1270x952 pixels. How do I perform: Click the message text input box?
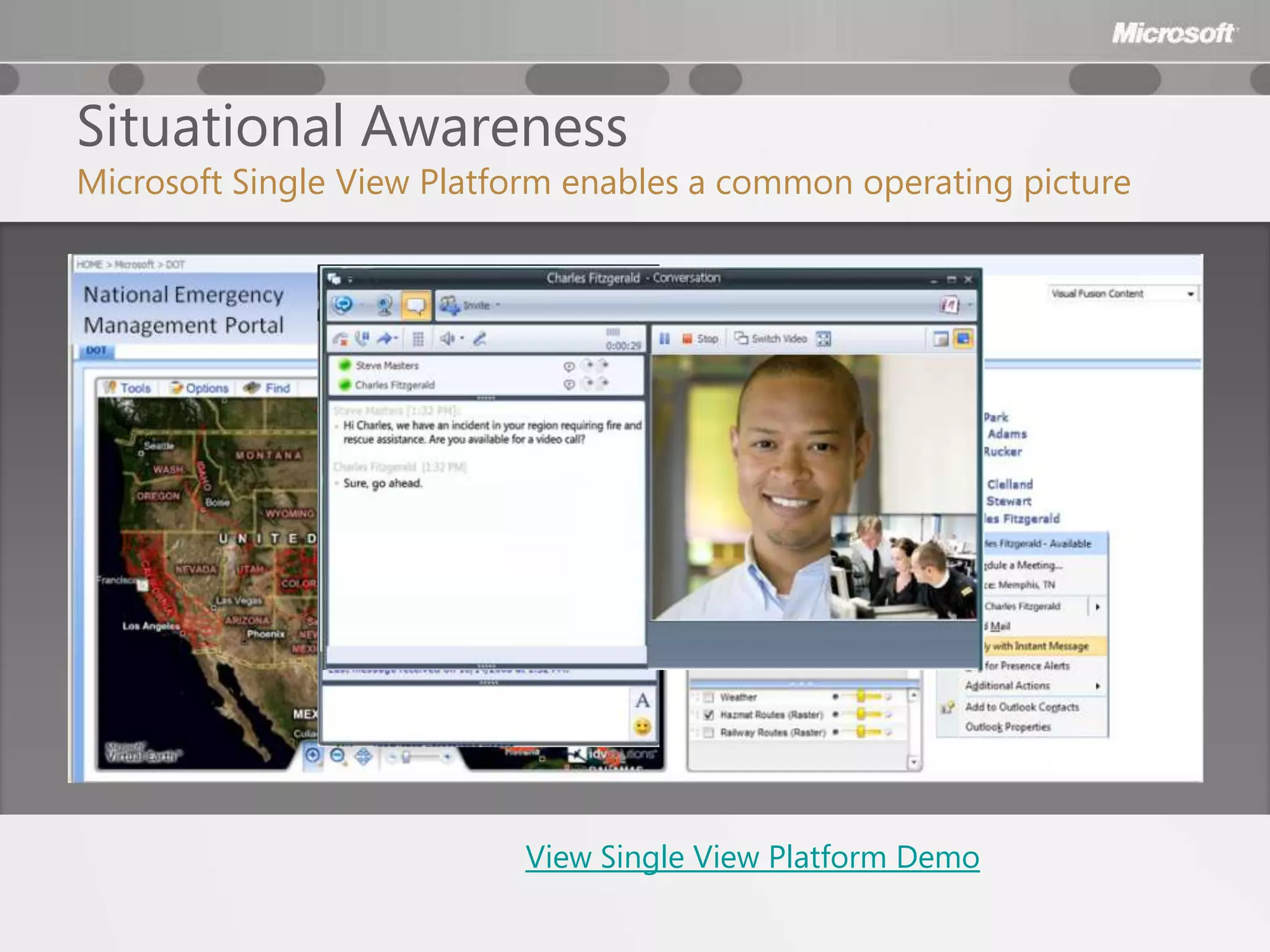click(476, 713)
